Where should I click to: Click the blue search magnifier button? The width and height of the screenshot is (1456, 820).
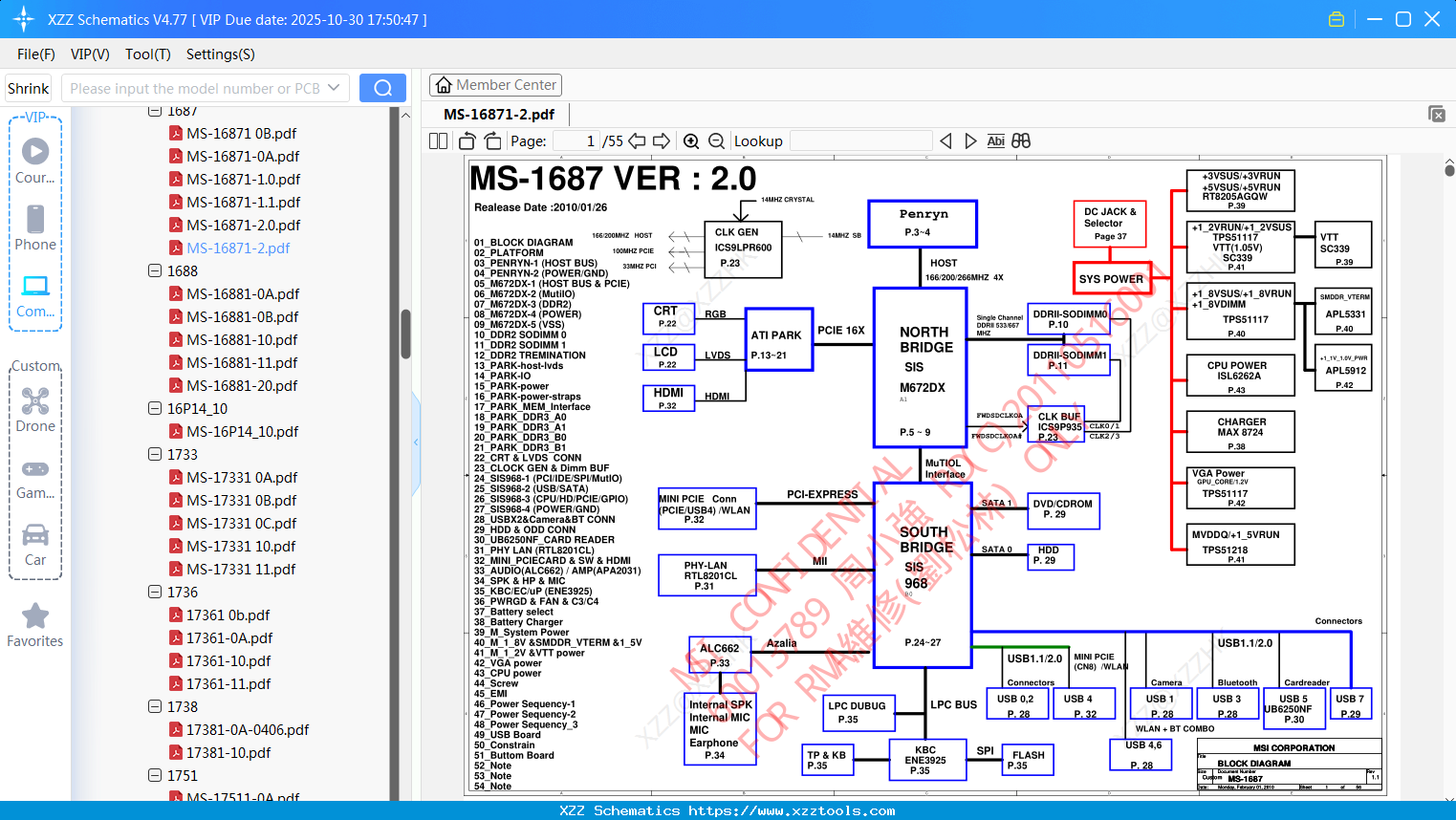(x=382, y=87)
